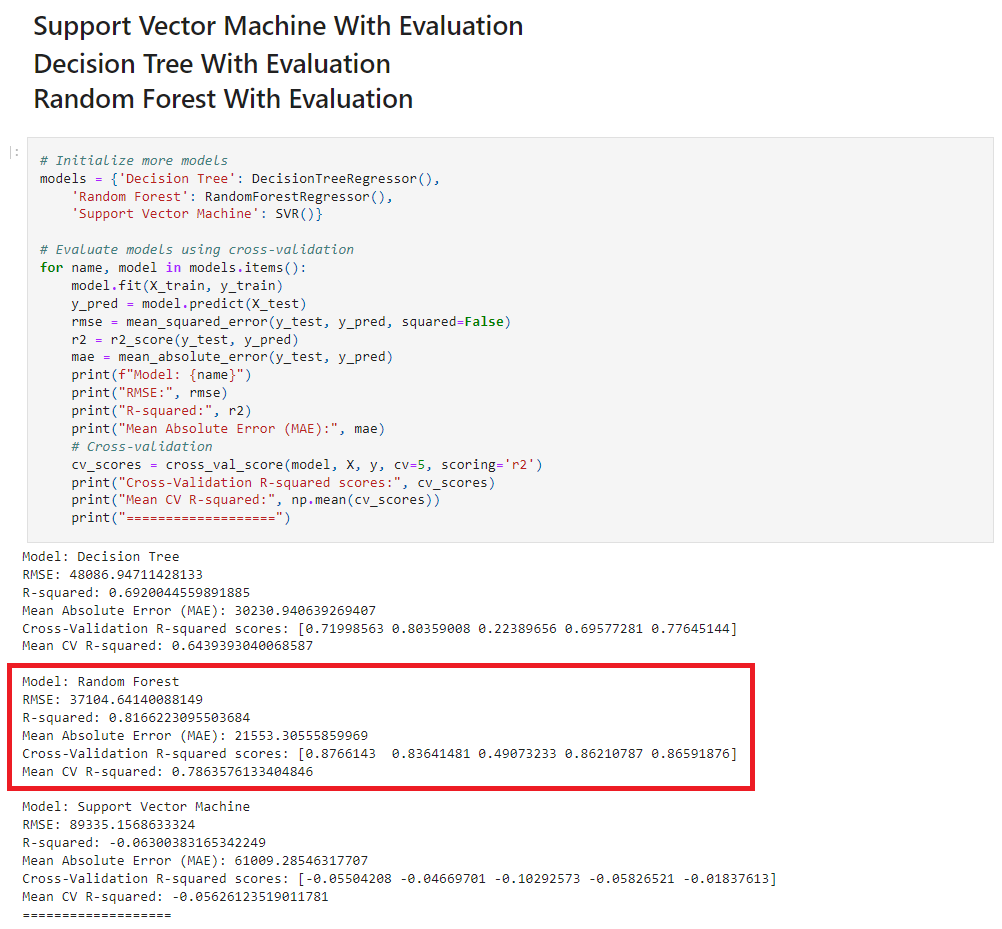The image size is (1002, 929).
Task: Click the Decision Tree With Evaluation heading
Action: [x=212, y=64]
